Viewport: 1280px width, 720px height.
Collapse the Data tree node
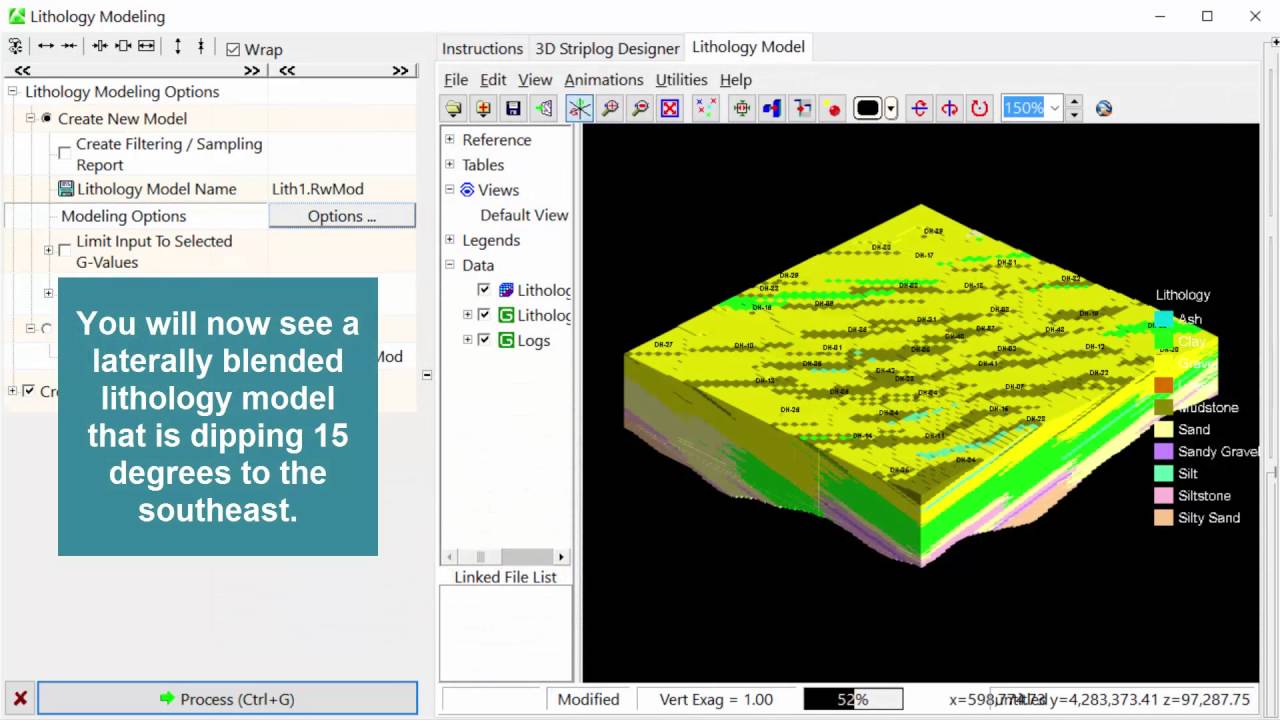tap(450, 265)
